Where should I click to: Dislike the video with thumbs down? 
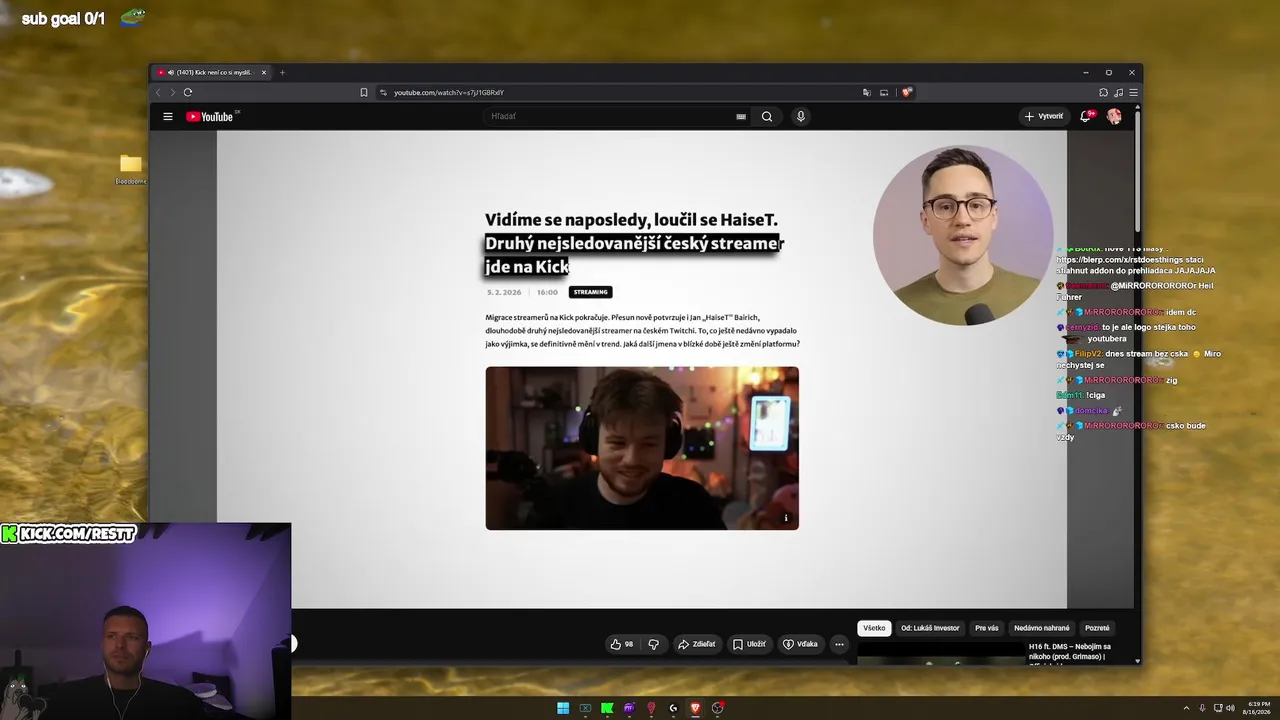coord(654,644)
